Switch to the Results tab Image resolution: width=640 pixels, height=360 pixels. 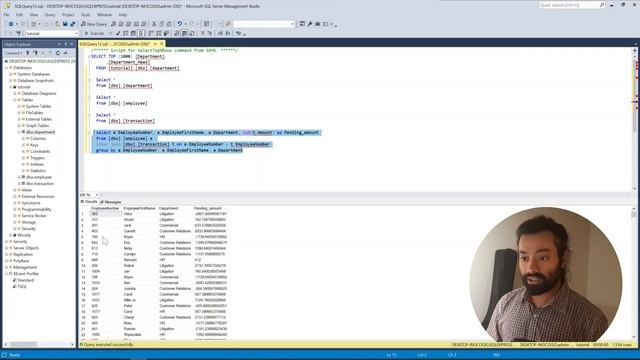point(89,202)
